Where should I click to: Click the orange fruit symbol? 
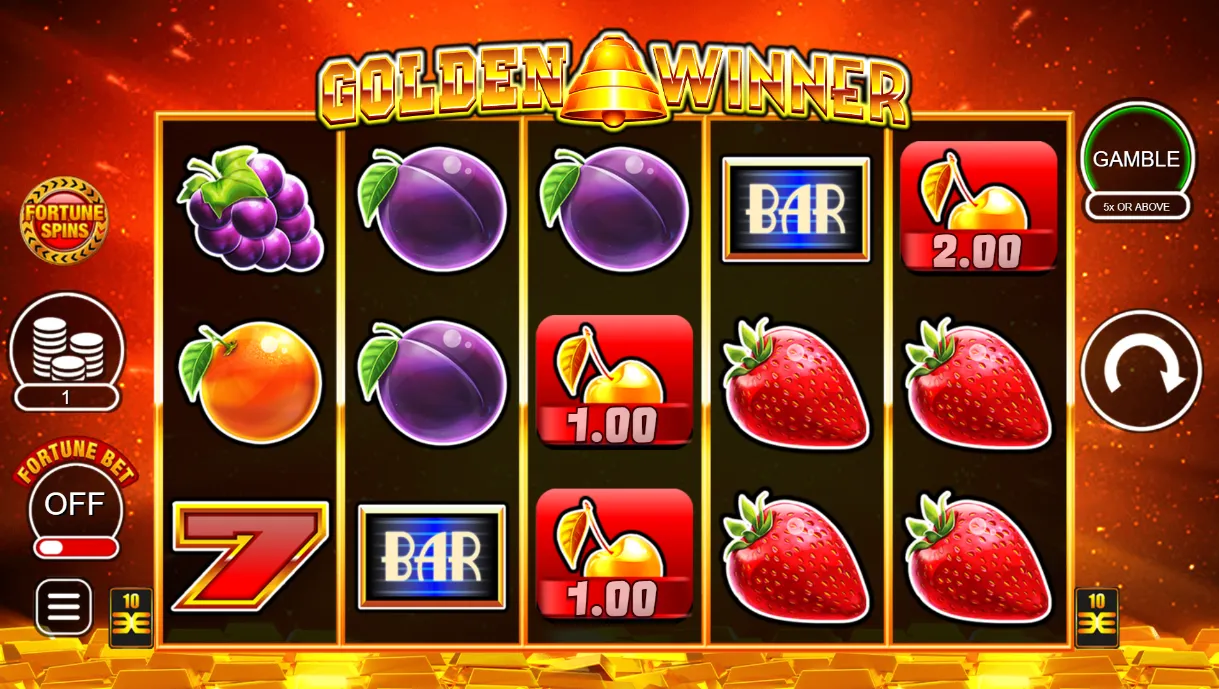tap(250, 382)
